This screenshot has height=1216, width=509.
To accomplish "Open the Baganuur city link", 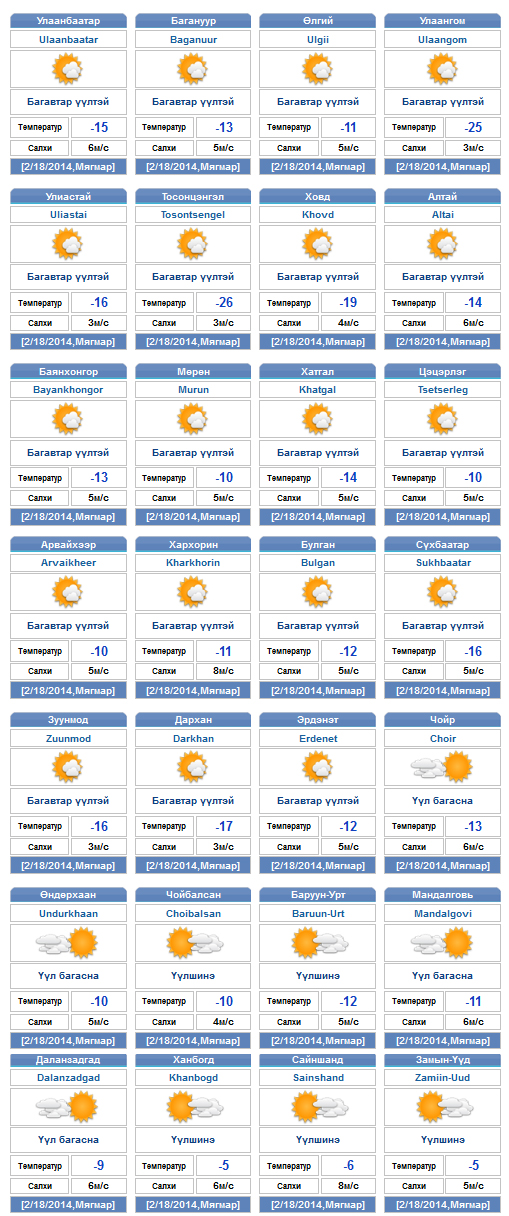I will point(193,40).
